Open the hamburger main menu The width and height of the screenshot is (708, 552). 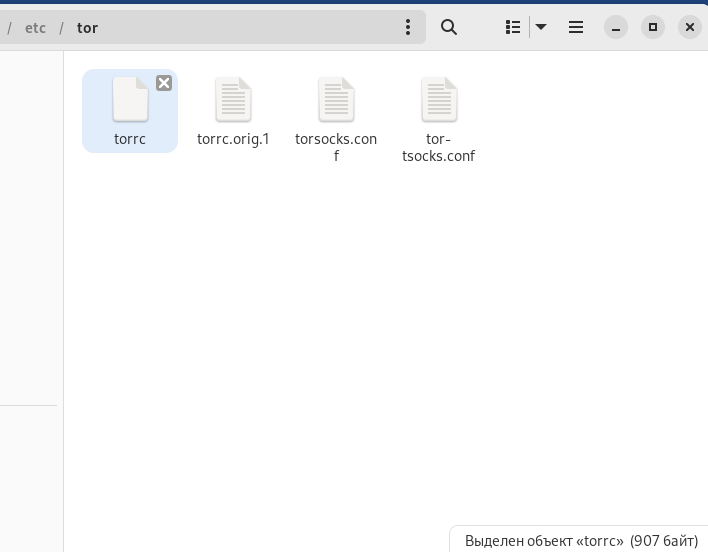576,28
